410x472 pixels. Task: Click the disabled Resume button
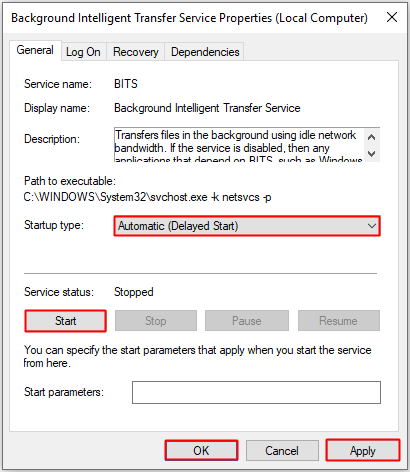pyautogui.click(x=339, y=321)
